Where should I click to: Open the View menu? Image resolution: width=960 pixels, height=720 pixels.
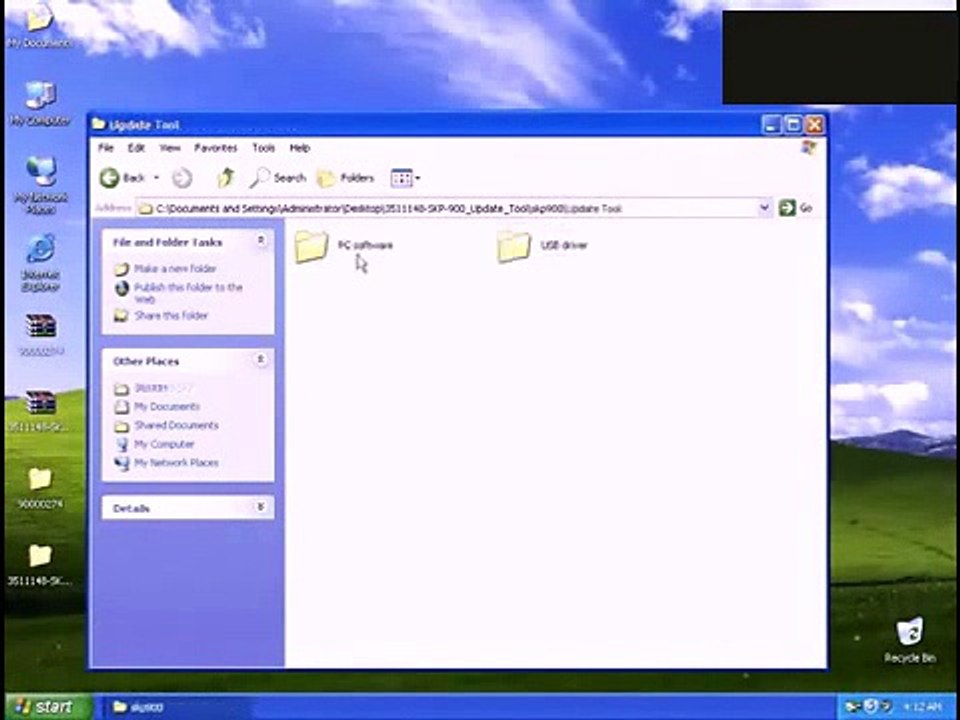170,148
